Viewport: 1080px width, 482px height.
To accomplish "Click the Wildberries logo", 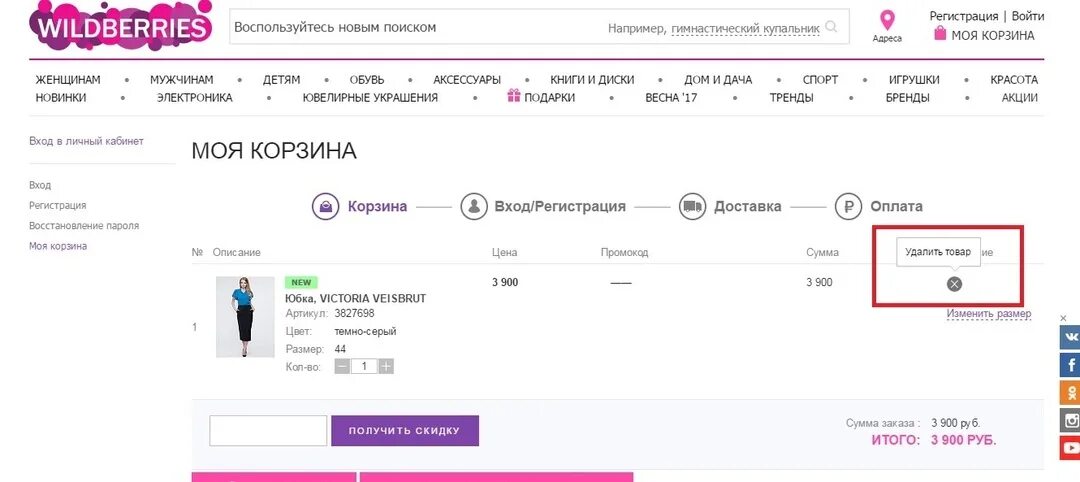I will pyautogui.click(x=121, y=25).
